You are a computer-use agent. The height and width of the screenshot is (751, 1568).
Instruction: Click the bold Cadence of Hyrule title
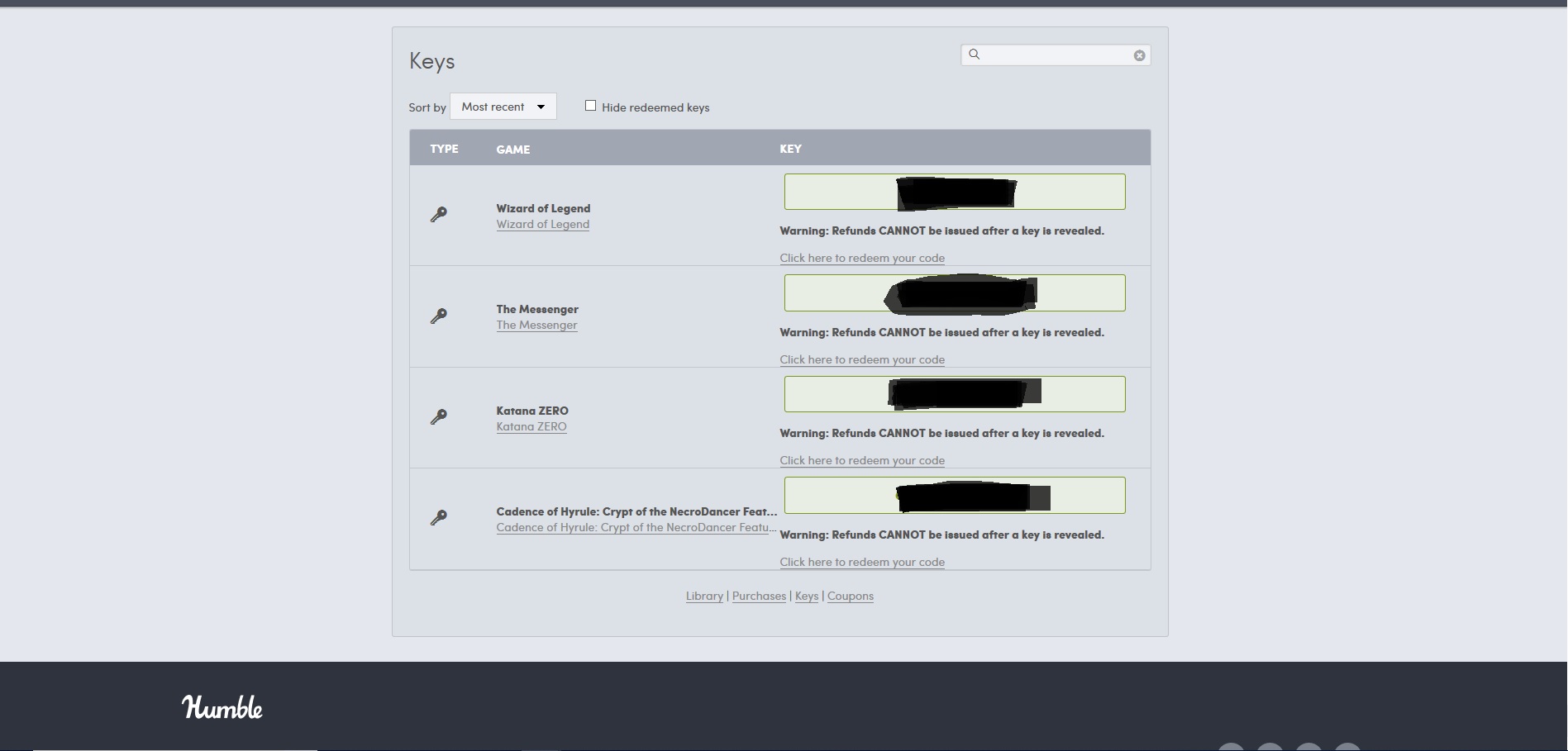636,512
